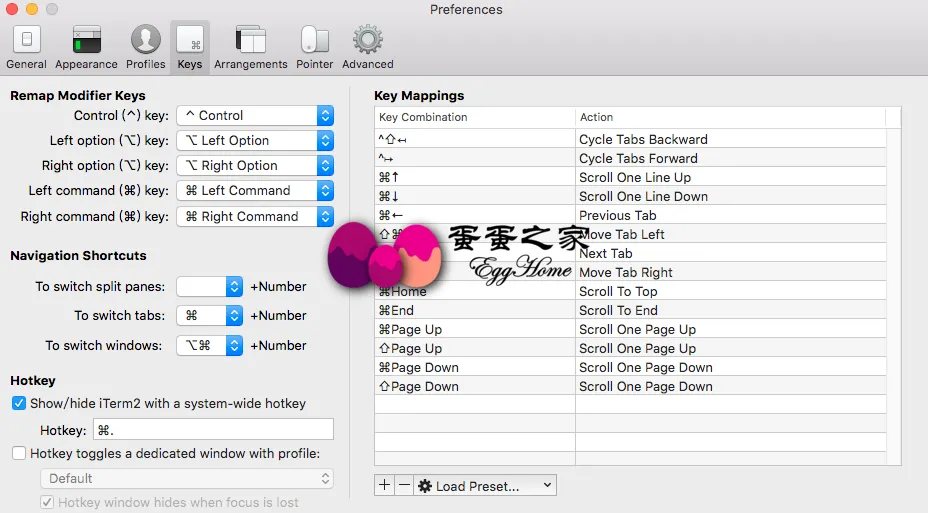Open the Right option key remap dropdown
Screen dimensions: 928x513
pyautogui.click(x=255, y=165)
